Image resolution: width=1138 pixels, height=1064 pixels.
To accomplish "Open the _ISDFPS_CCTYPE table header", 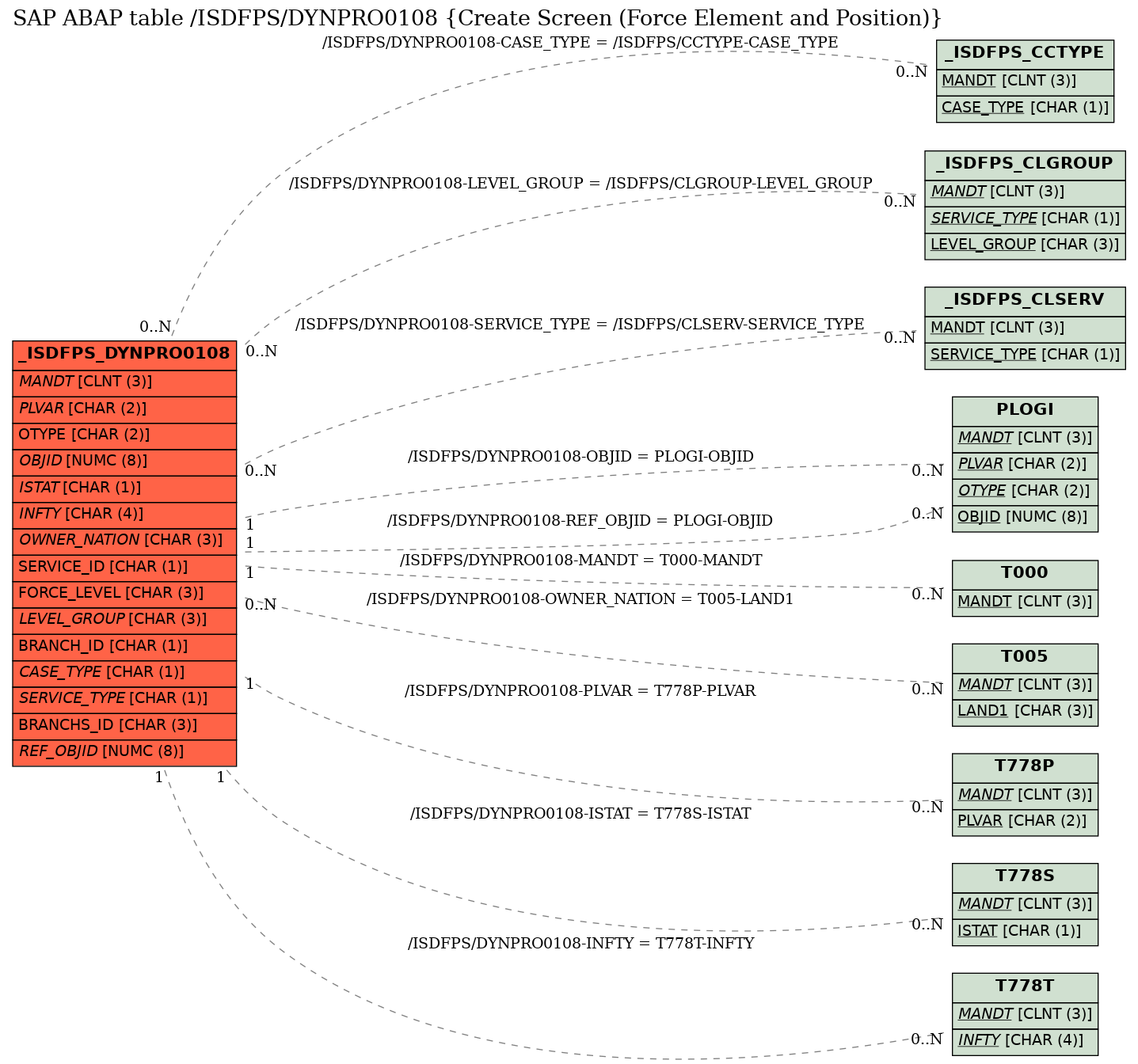I will tap(1025, 53).
